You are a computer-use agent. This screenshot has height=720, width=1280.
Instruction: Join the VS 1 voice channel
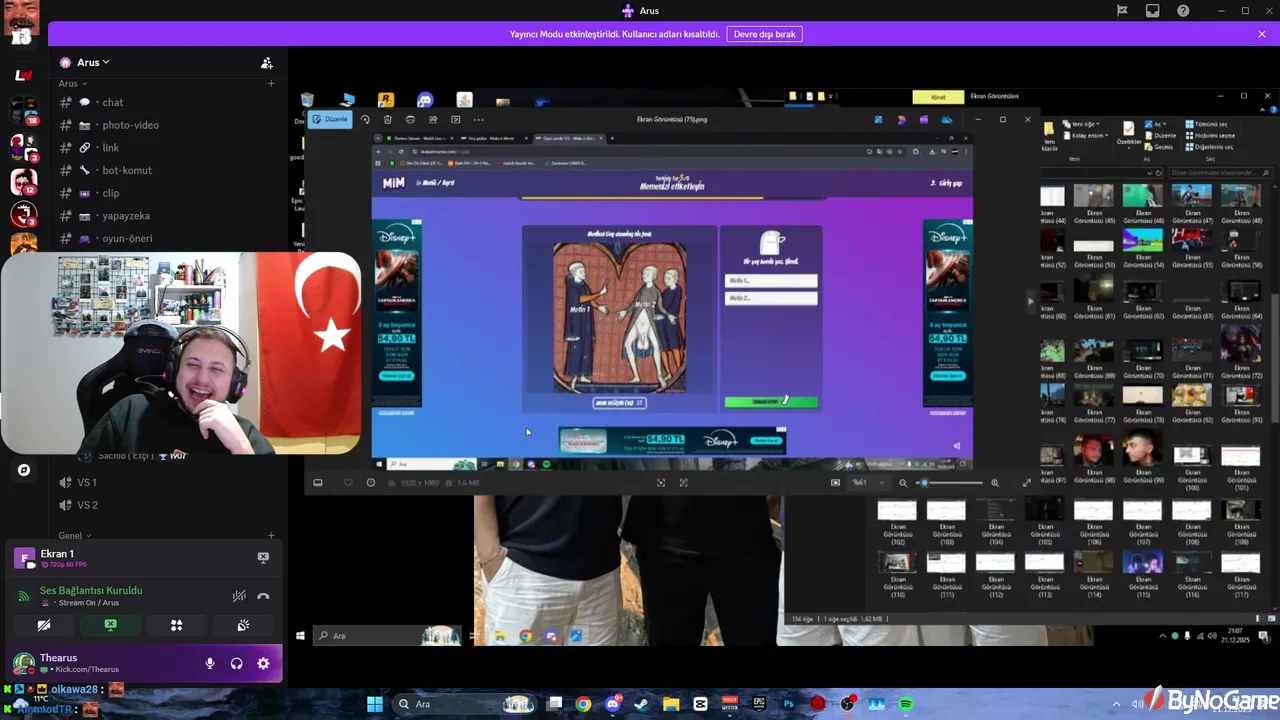(167, 482)
